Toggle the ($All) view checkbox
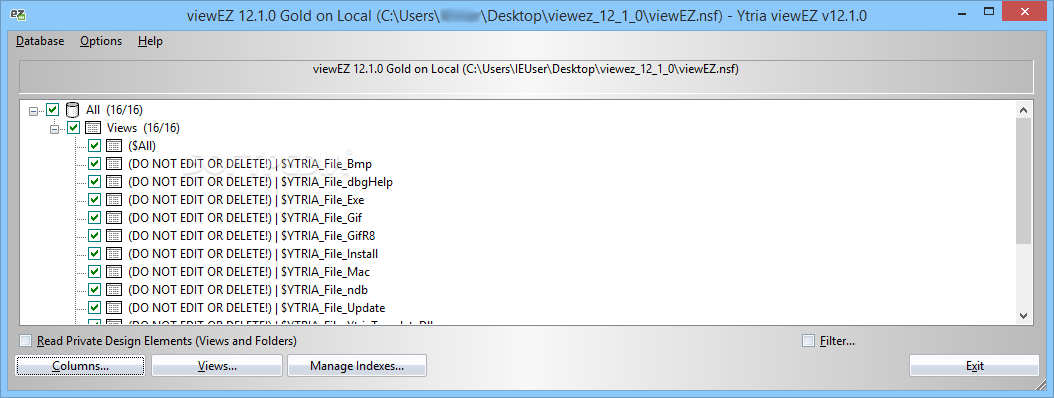The height and width of the screenshot is (398, 1054). tap(94, 146)
